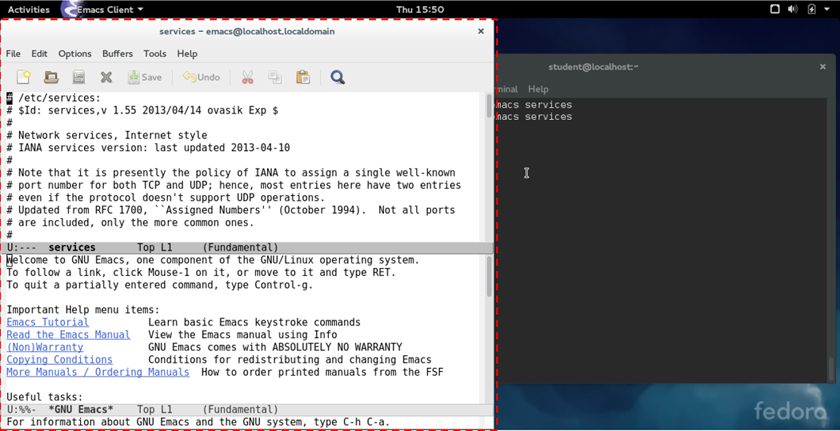Click the Open Directory (dired) toolbar icon
The width and height of the screenshot is (840, 431).
coord(78,77)
